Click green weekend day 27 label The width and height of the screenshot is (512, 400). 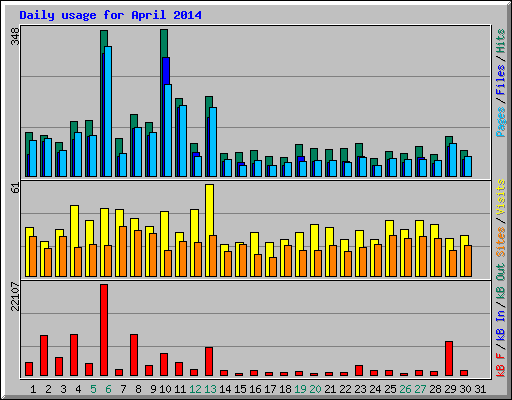pyautogui.click(x=420, y=389)
